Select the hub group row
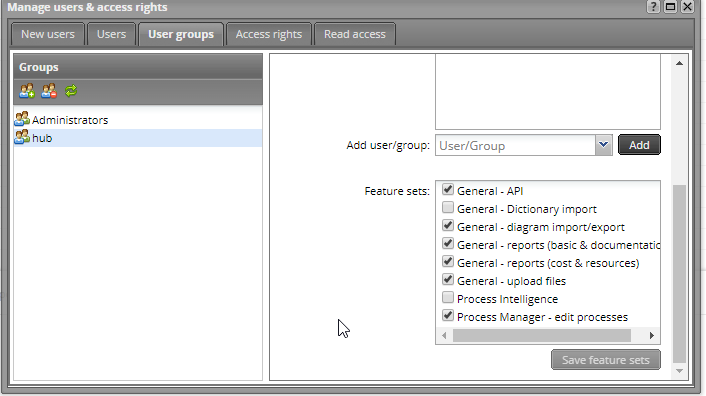The height and width of the screenshot is (396, 706). pyautogui.click(x=138, y=138)
